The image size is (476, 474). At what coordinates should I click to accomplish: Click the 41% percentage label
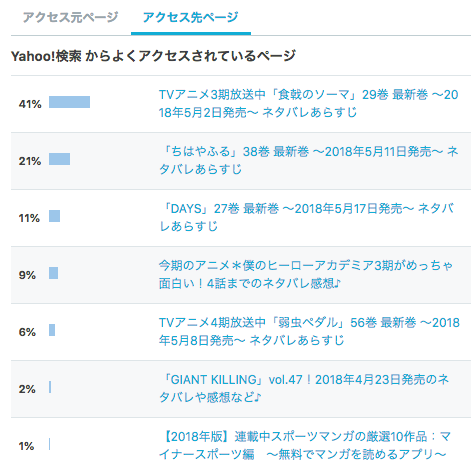30,104
